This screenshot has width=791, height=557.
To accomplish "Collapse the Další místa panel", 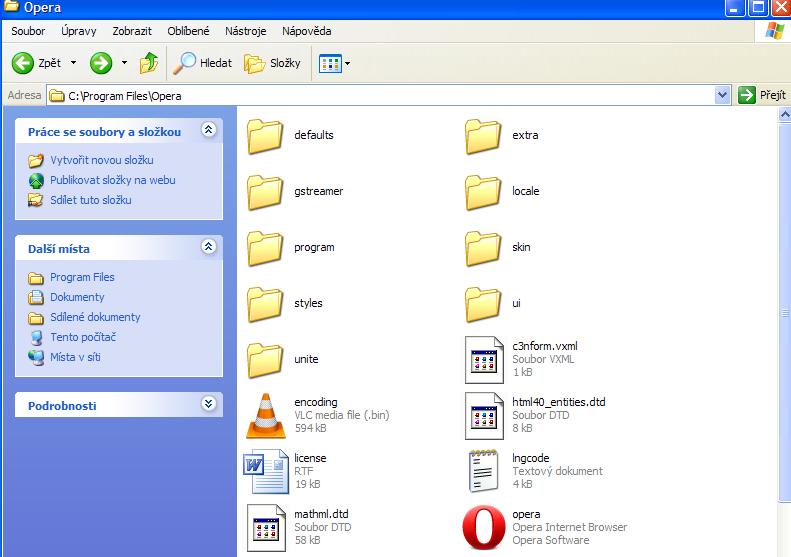I will tap(208, 247).
